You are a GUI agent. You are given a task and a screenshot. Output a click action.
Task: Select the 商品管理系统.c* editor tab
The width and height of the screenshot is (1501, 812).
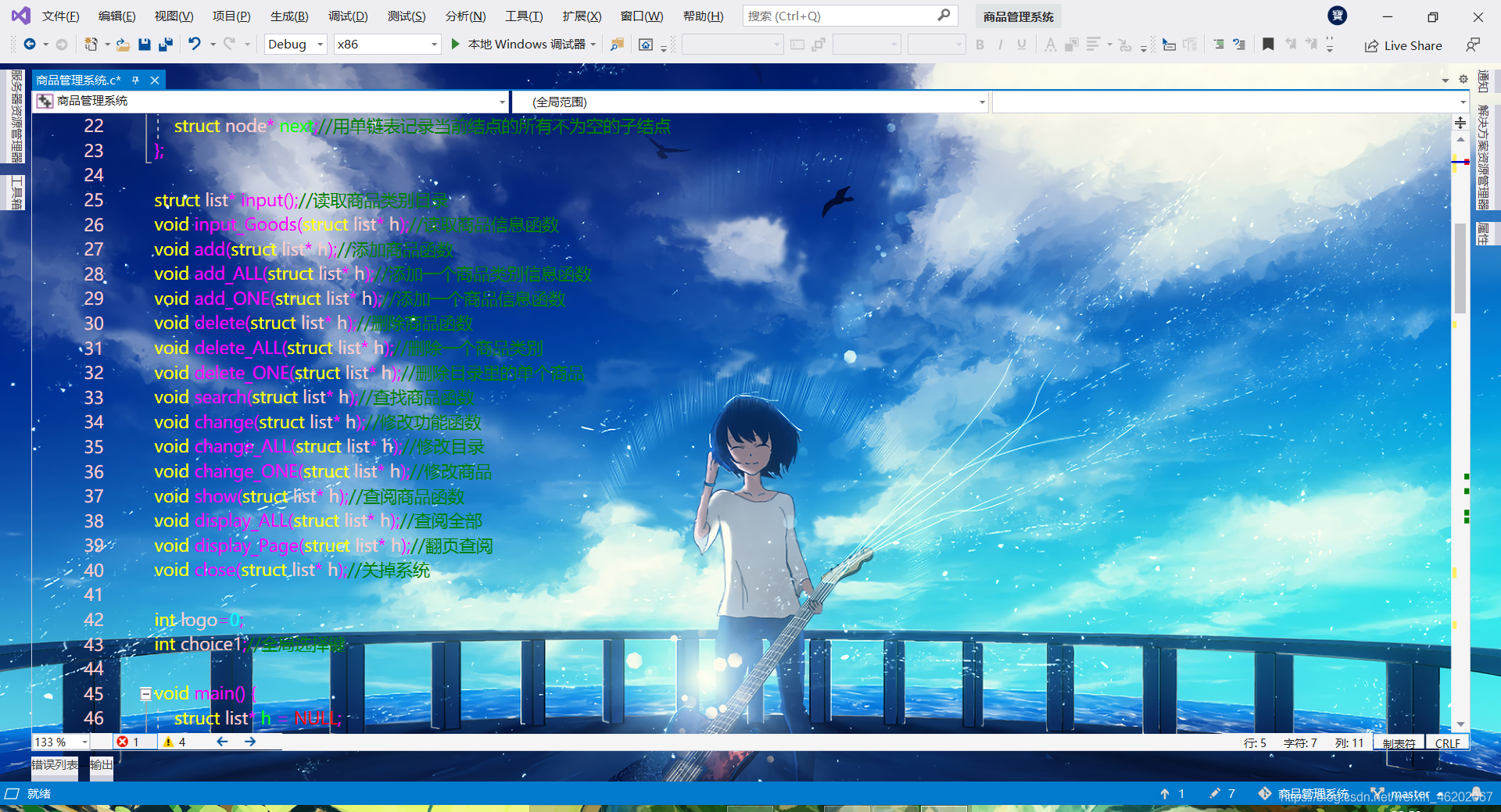(x=78, y=80)
